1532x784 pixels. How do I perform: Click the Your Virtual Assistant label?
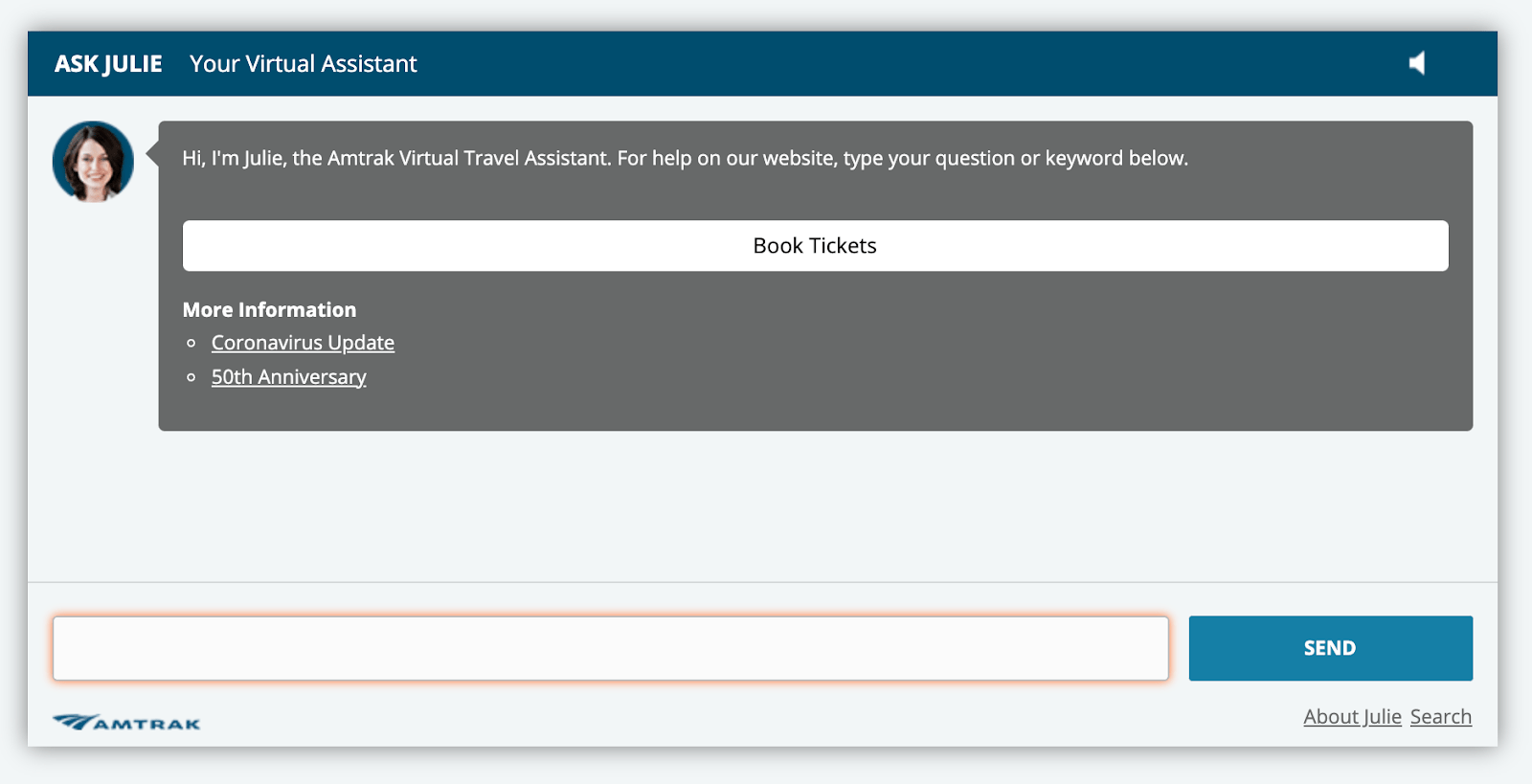click(303, 64)
